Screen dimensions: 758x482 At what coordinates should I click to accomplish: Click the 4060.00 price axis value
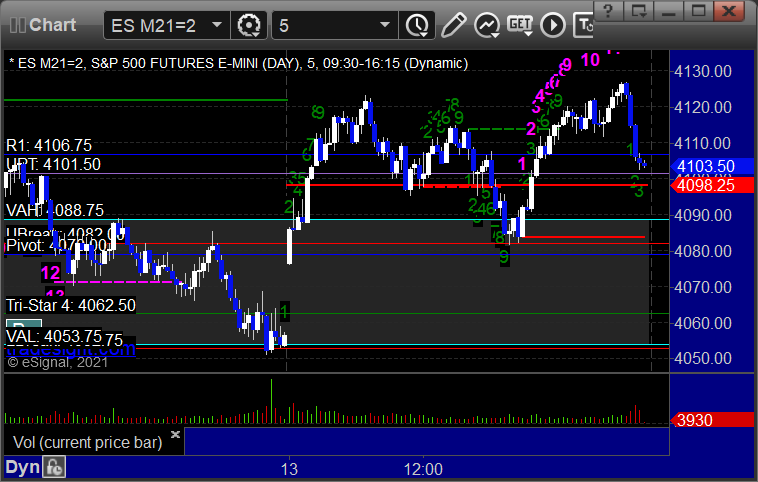click(703, 323)
